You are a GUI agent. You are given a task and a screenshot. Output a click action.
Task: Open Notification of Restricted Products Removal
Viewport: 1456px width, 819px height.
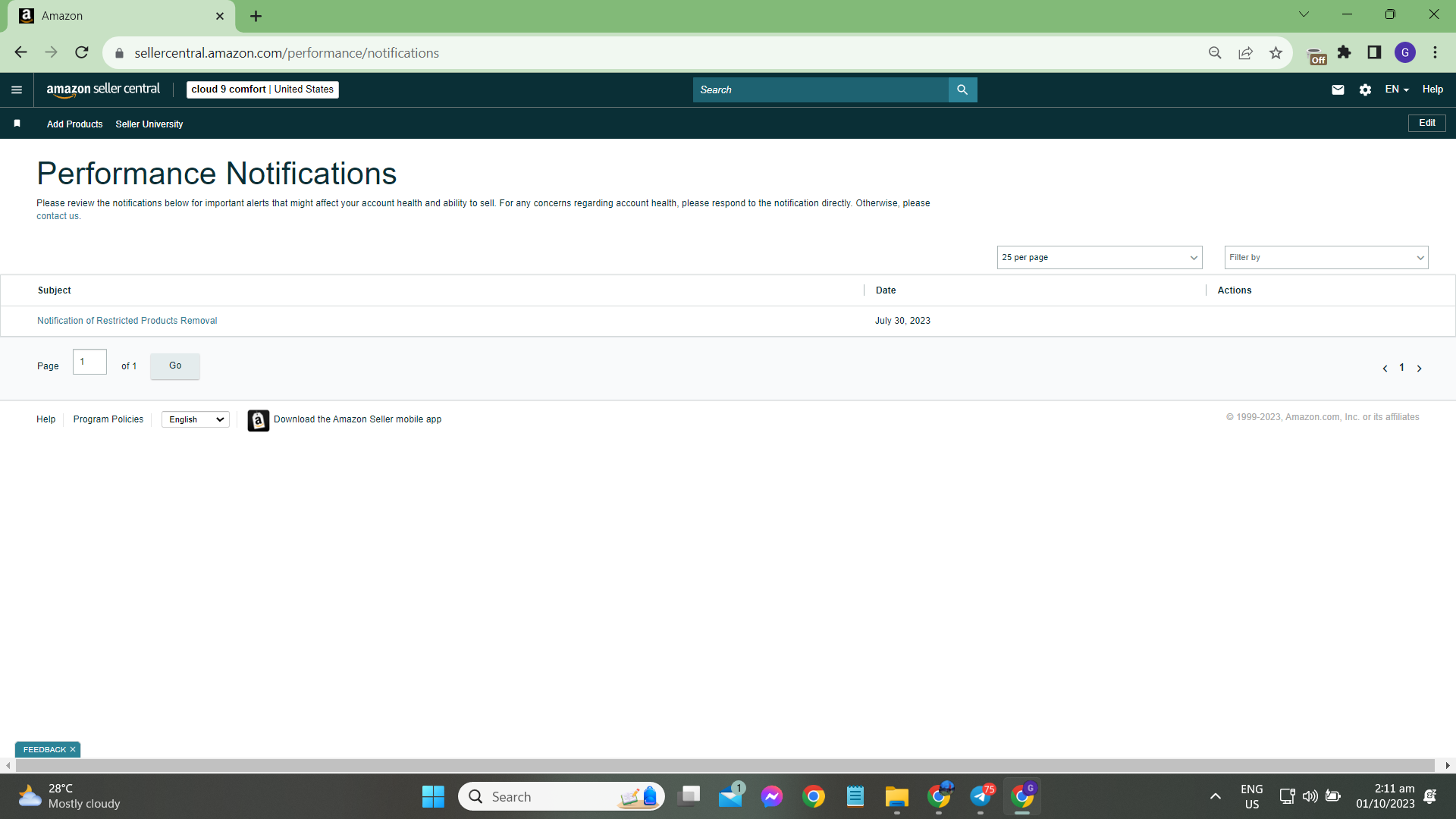127,321
